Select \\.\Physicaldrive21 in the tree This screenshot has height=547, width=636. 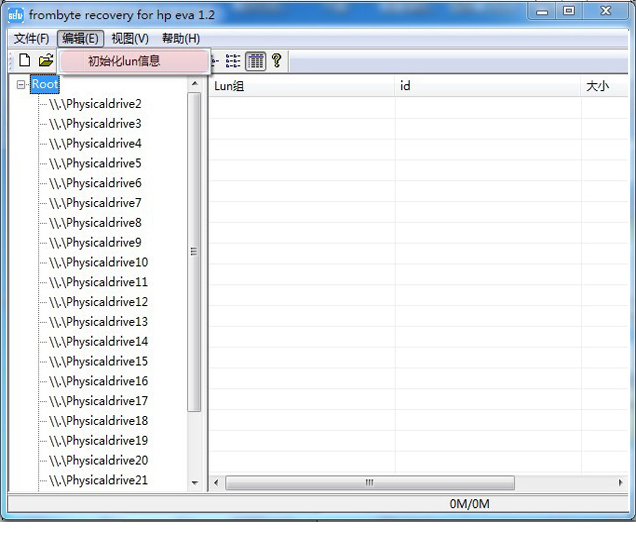coord(99,481)
